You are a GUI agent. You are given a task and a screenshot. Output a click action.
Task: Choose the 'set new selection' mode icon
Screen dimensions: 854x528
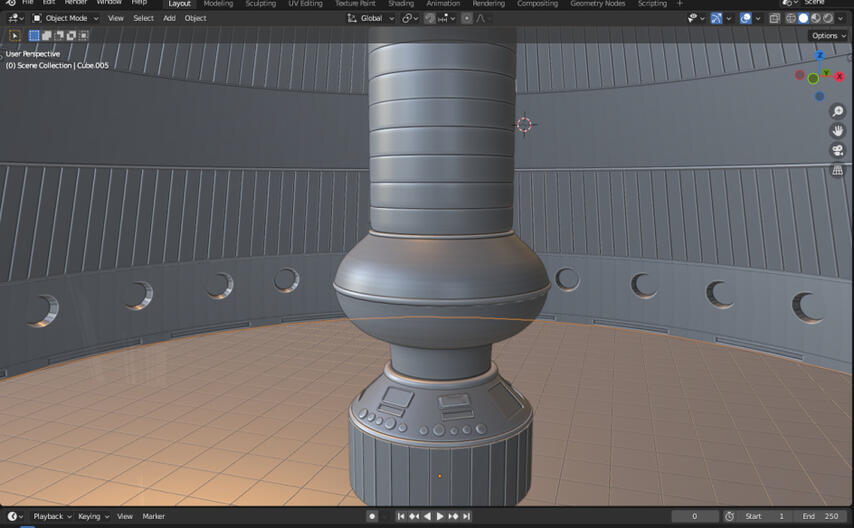click(x=34, y=35)
